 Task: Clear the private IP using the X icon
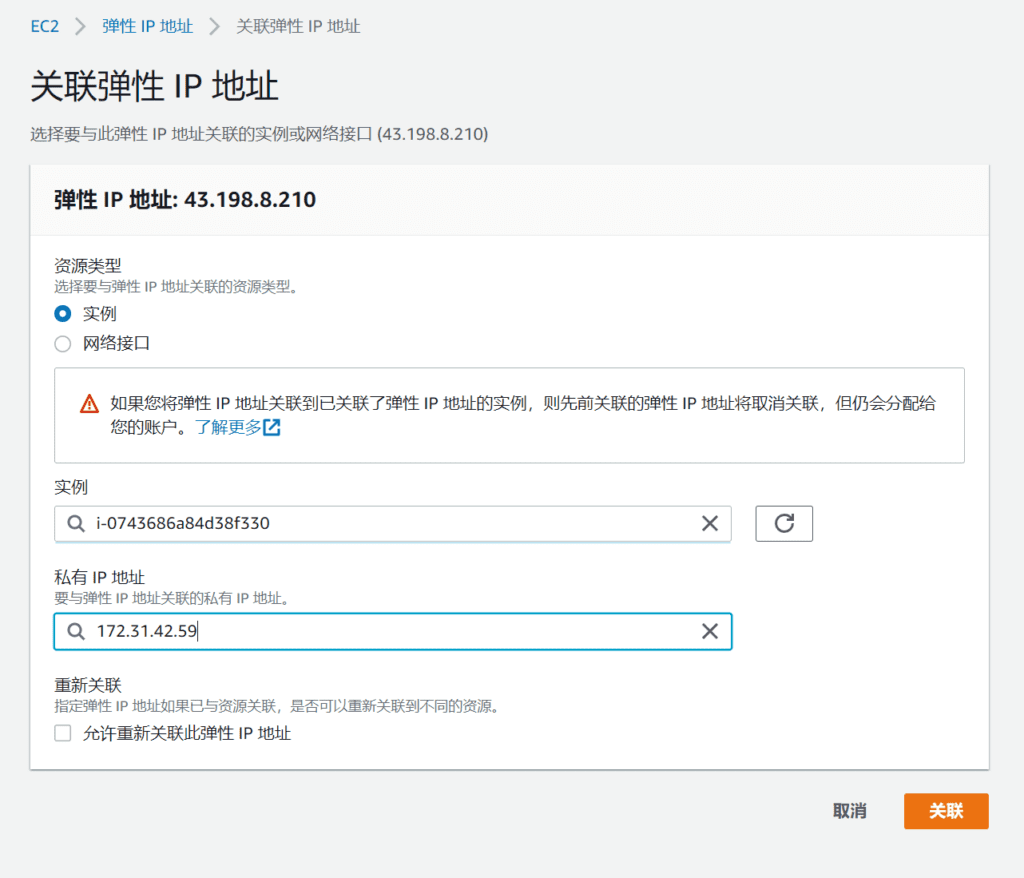click(x=710, y=631)
